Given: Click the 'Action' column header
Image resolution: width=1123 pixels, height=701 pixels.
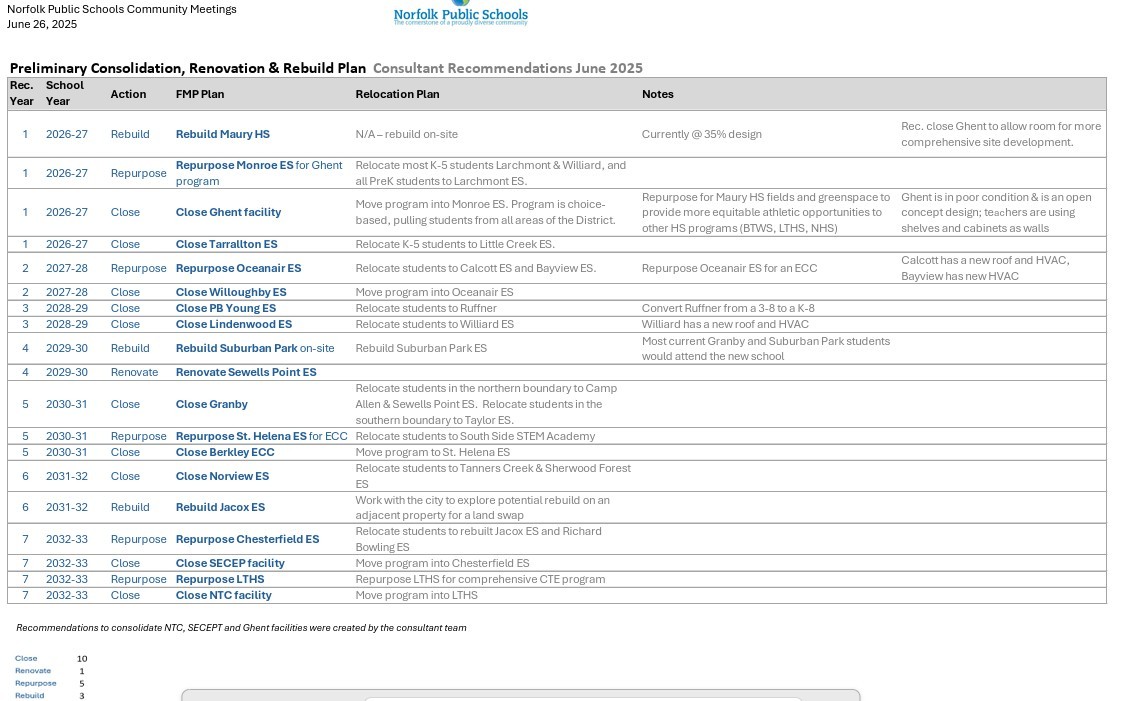Looking at the screenshot, I should point(128,94).
